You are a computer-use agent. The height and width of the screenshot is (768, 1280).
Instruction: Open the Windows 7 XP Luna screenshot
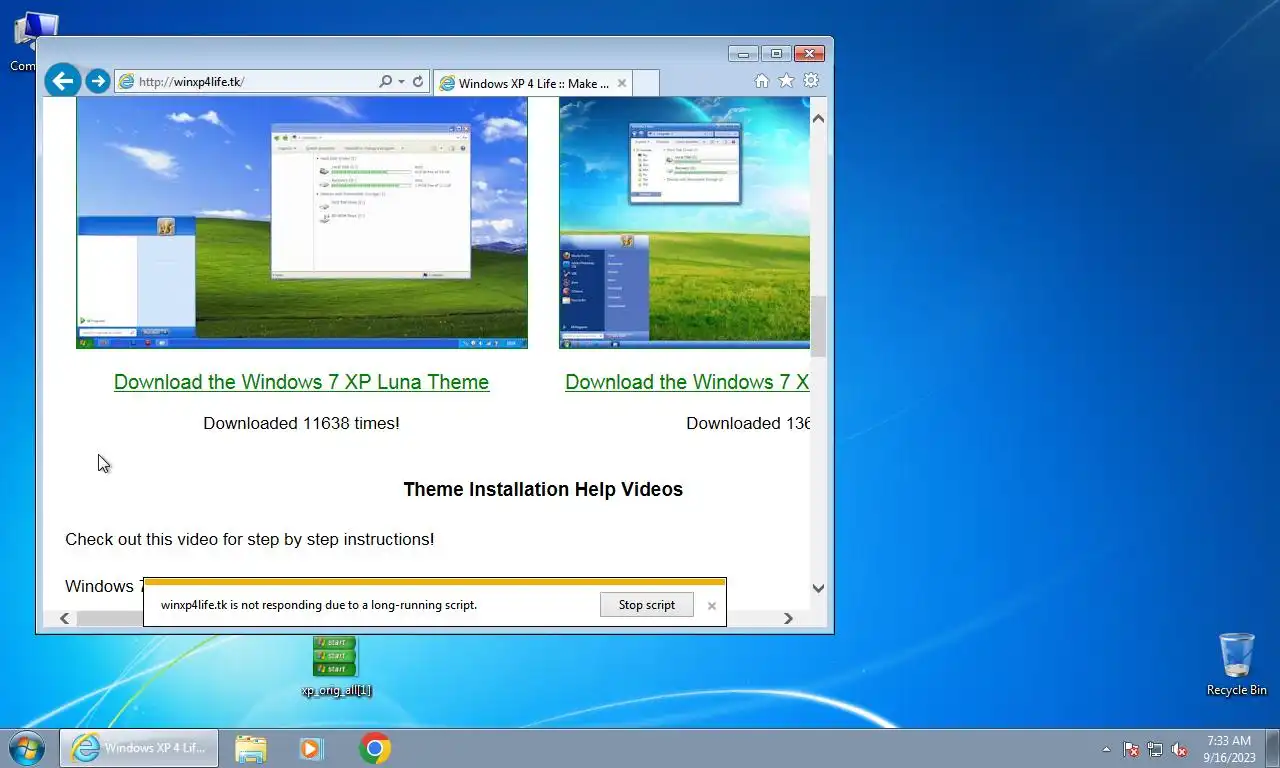(x=302, y=223)
